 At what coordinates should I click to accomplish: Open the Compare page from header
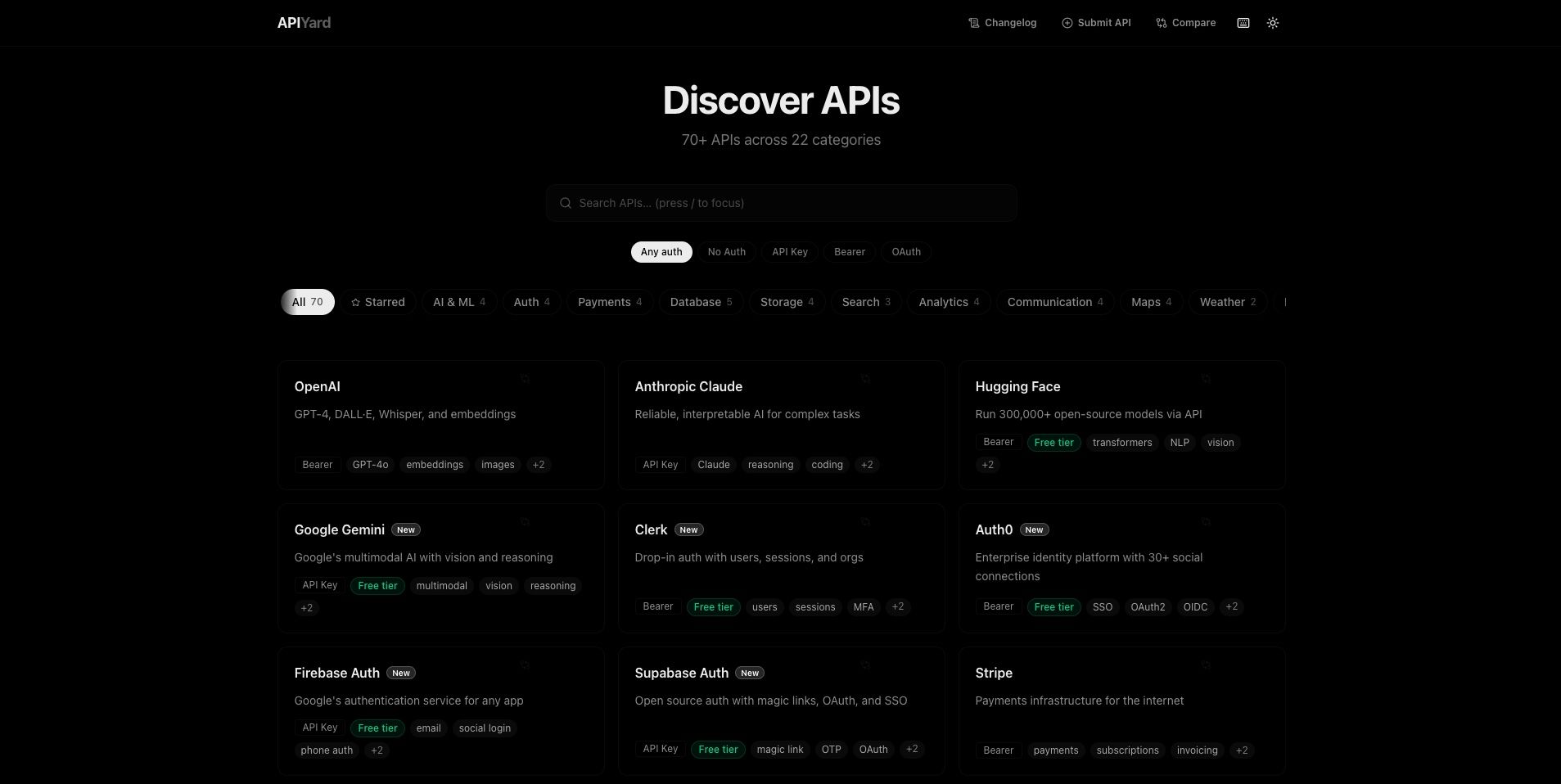(1186, 23)
